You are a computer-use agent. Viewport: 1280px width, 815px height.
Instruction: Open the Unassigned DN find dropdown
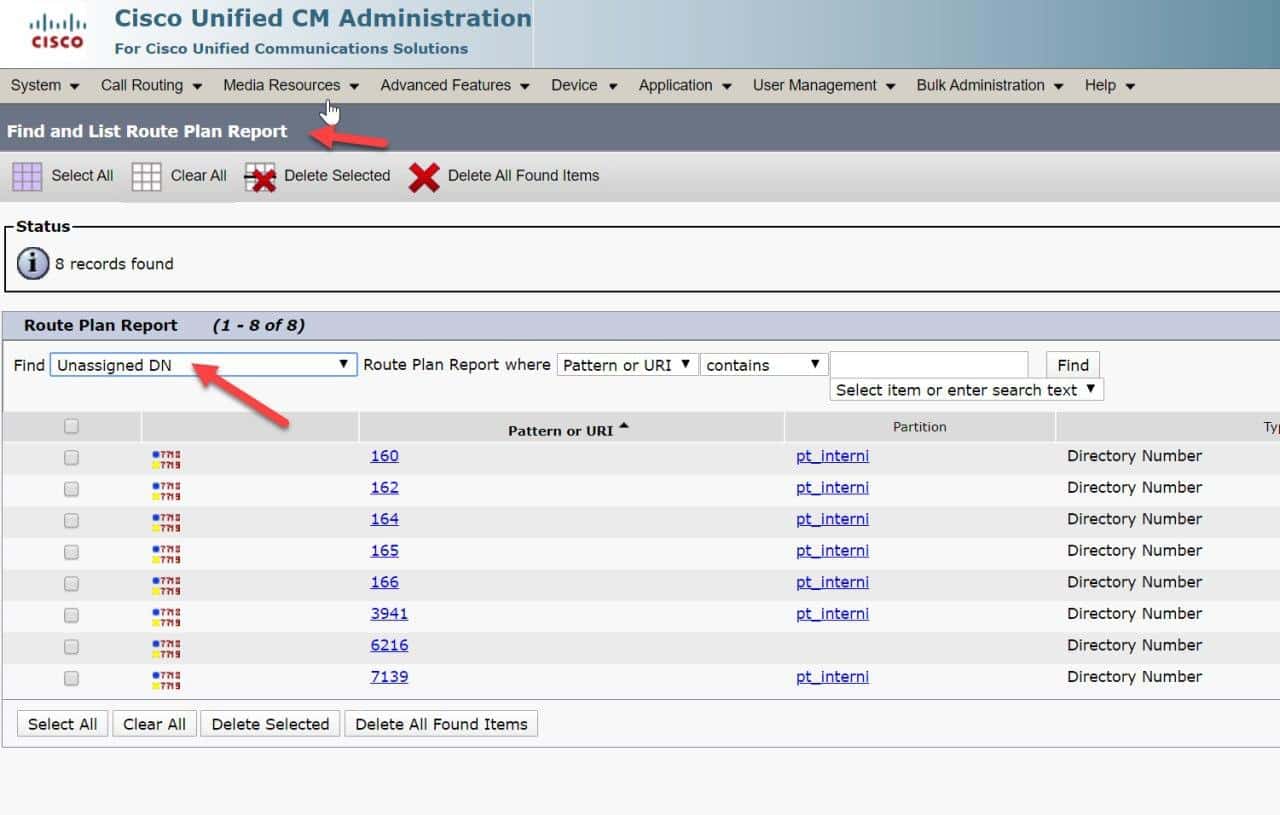(x=204, y=365)
